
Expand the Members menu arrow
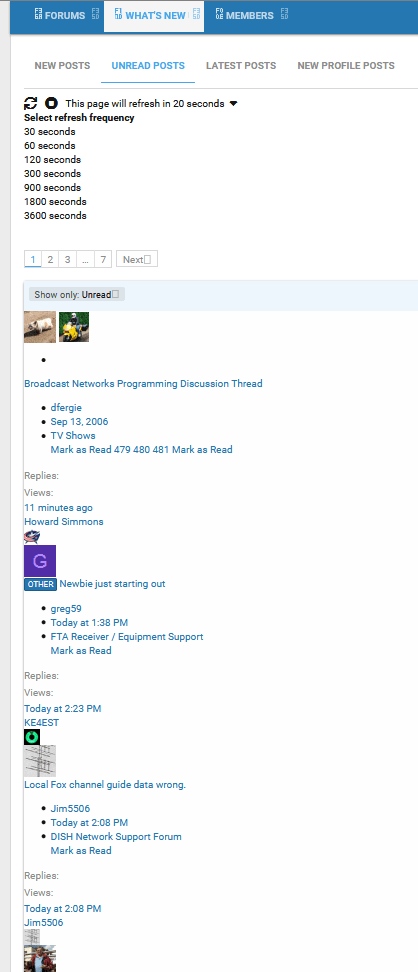coord(284,14)
